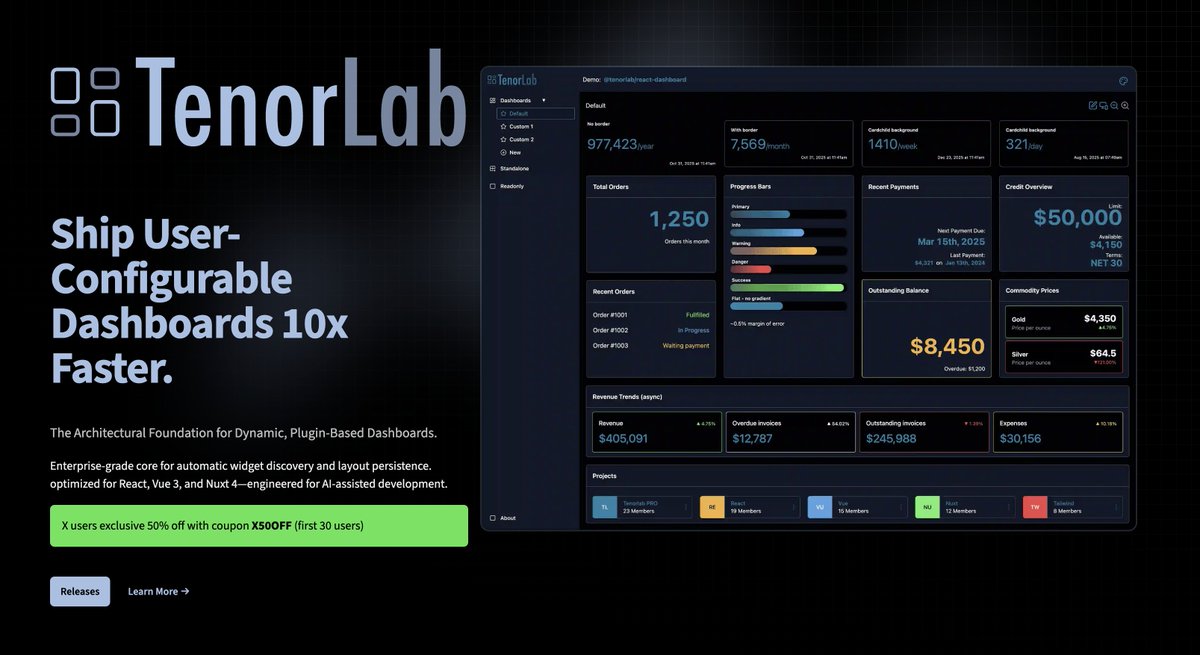
Task: Click the Gold commodity price card
Action: point(1064,321)
